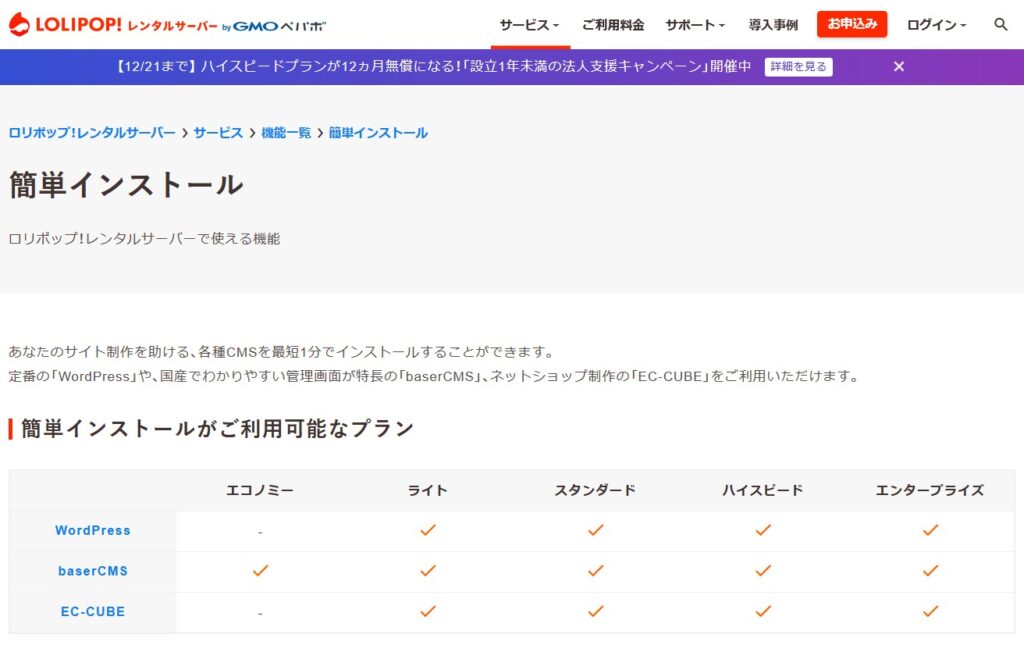Open the WordPress link in the table
This screenshot has height=652, width=1024.
click(93, 530)
